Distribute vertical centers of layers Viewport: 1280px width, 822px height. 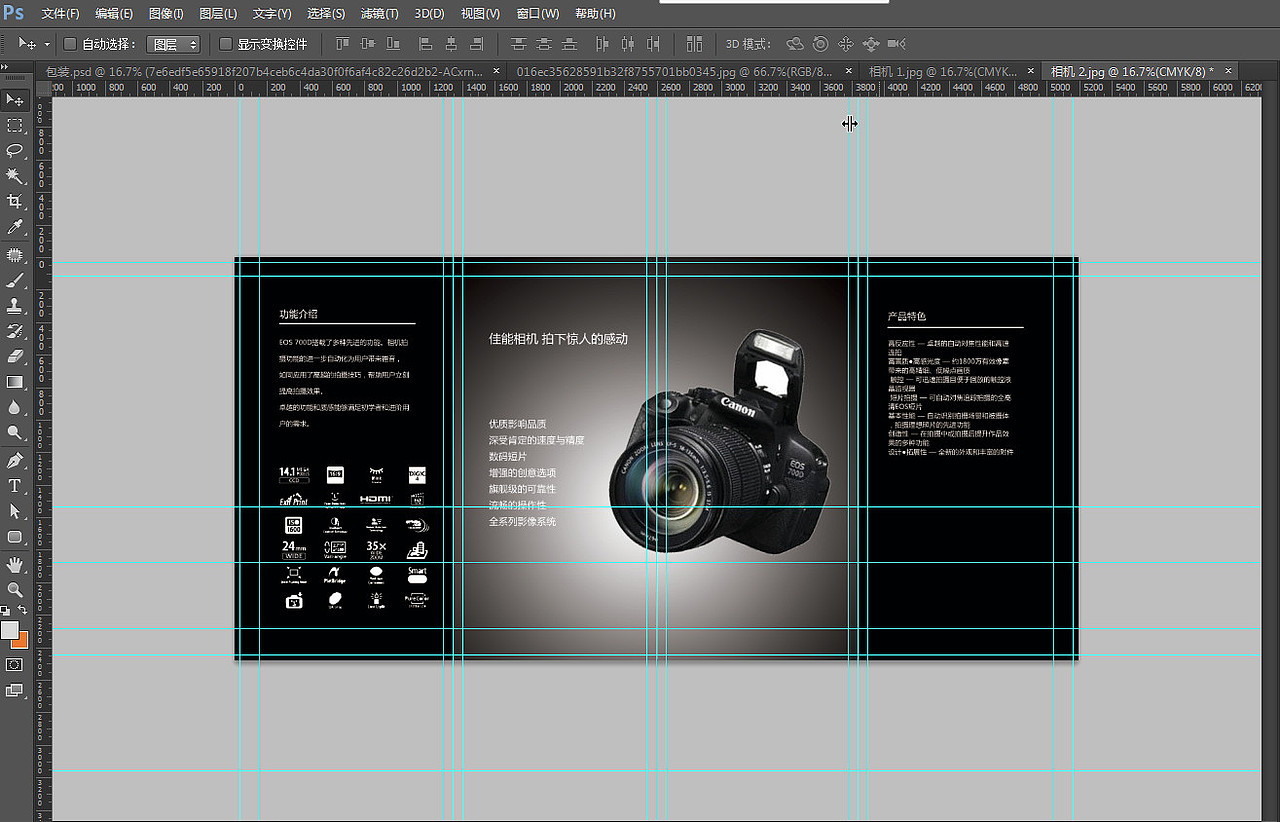pyautogui.click(x=544, y=44)
